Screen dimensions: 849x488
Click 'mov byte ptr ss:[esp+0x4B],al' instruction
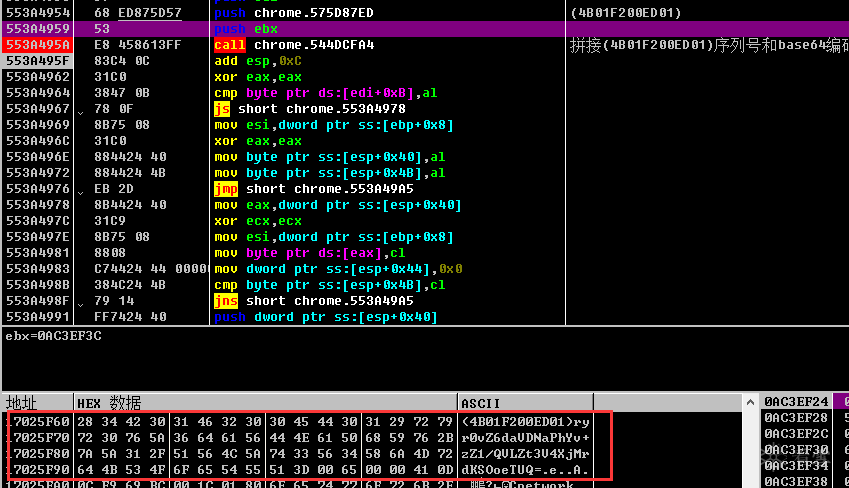[330, 173]
